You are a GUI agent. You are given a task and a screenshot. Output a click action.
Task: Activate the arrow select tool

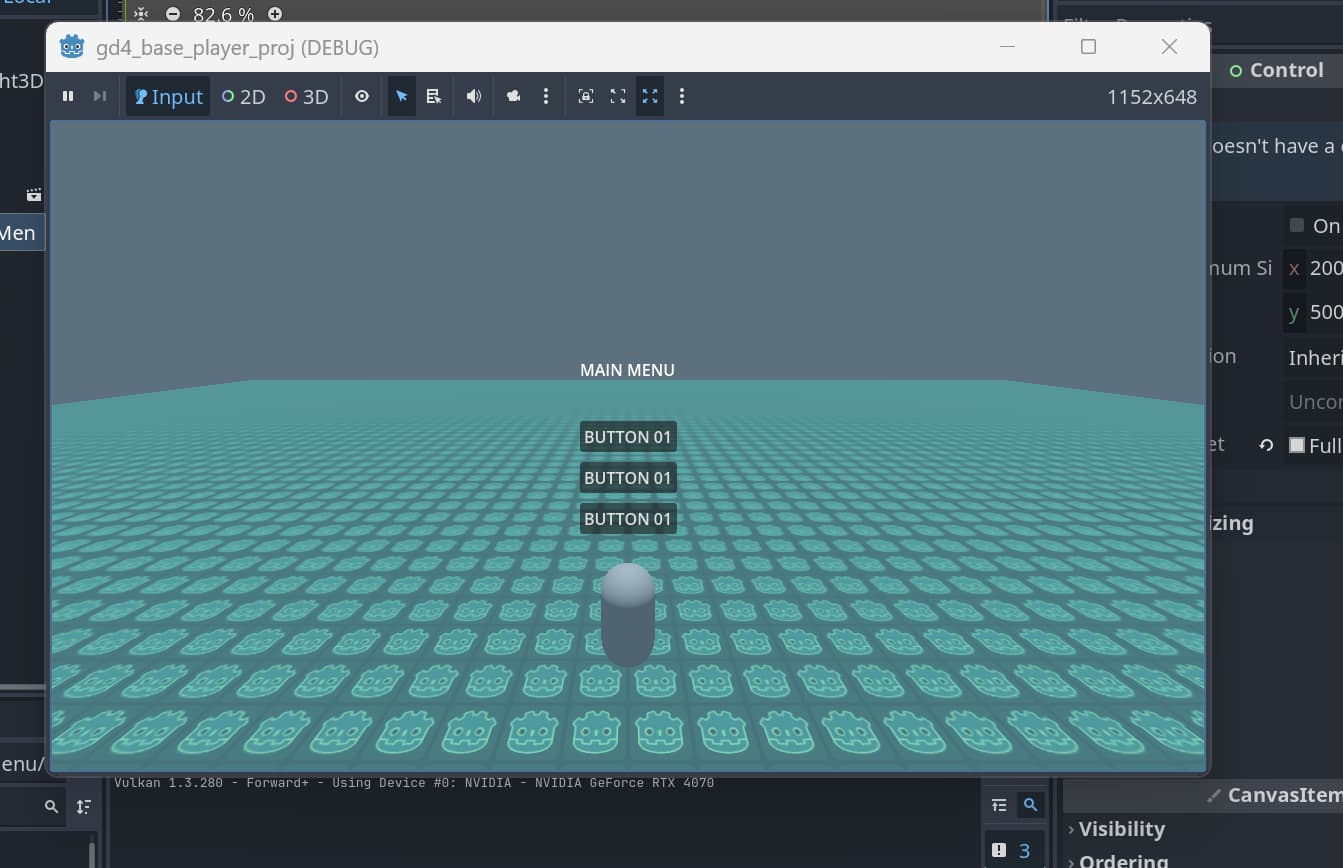tap(402, 97)
